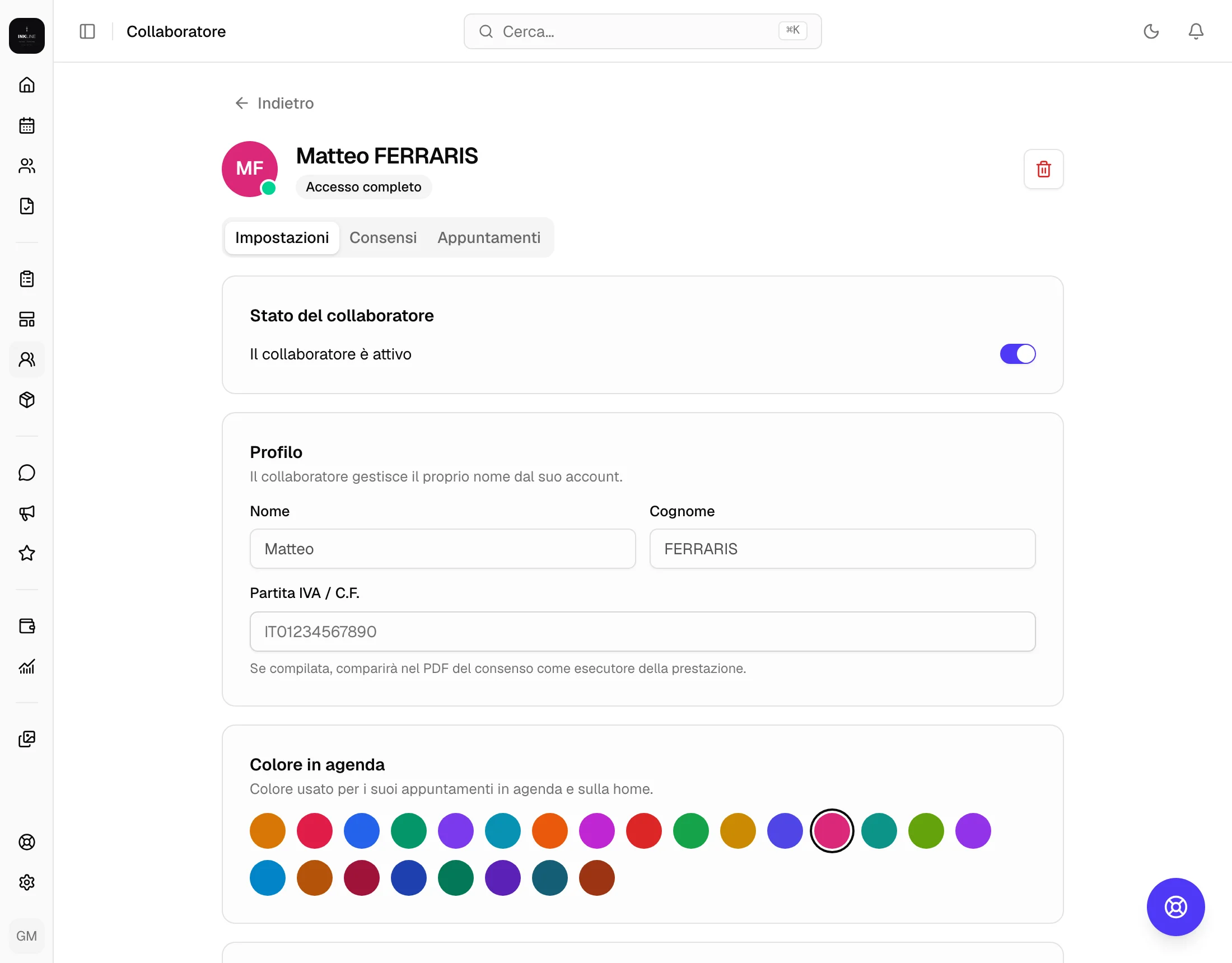
Task: Delete collaborator with red trash button
Action: click(1044, 169)
